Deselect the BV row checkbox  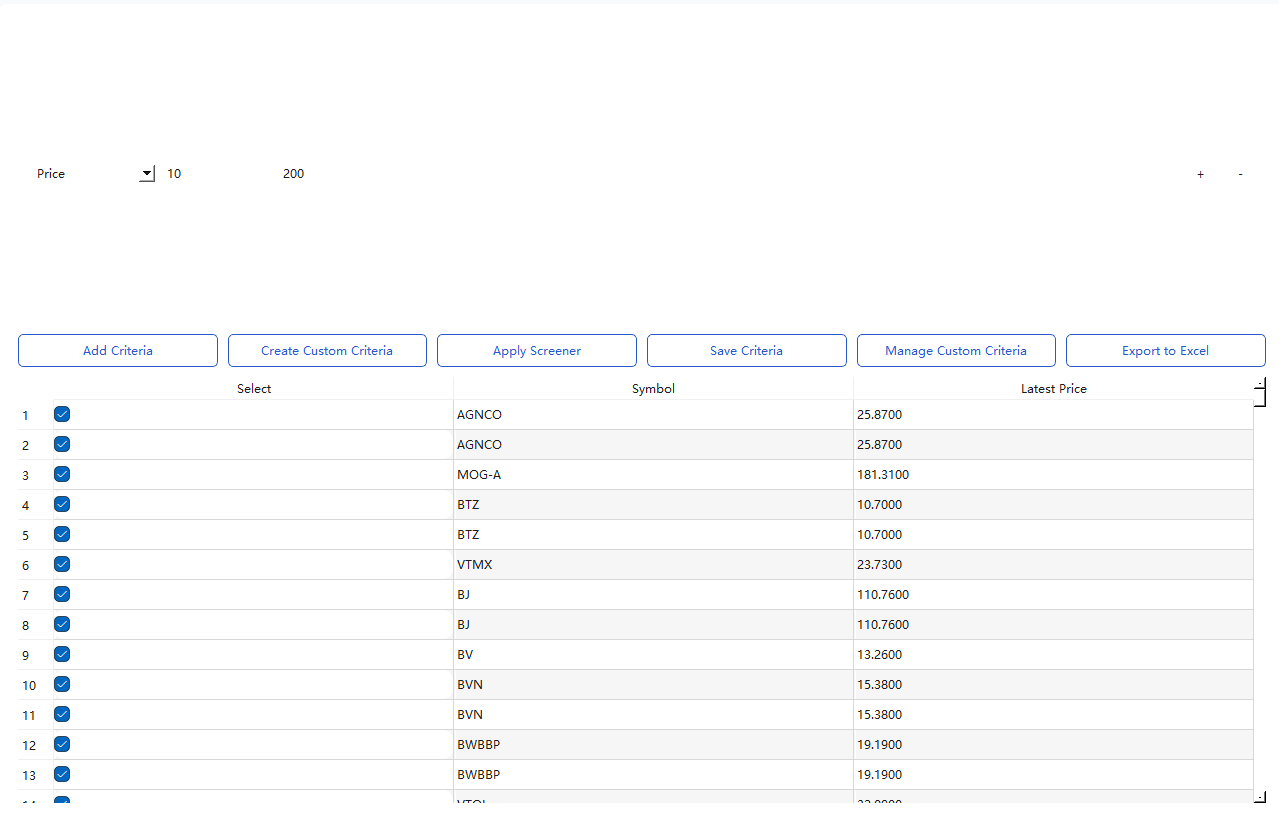(x=62, y=654)
